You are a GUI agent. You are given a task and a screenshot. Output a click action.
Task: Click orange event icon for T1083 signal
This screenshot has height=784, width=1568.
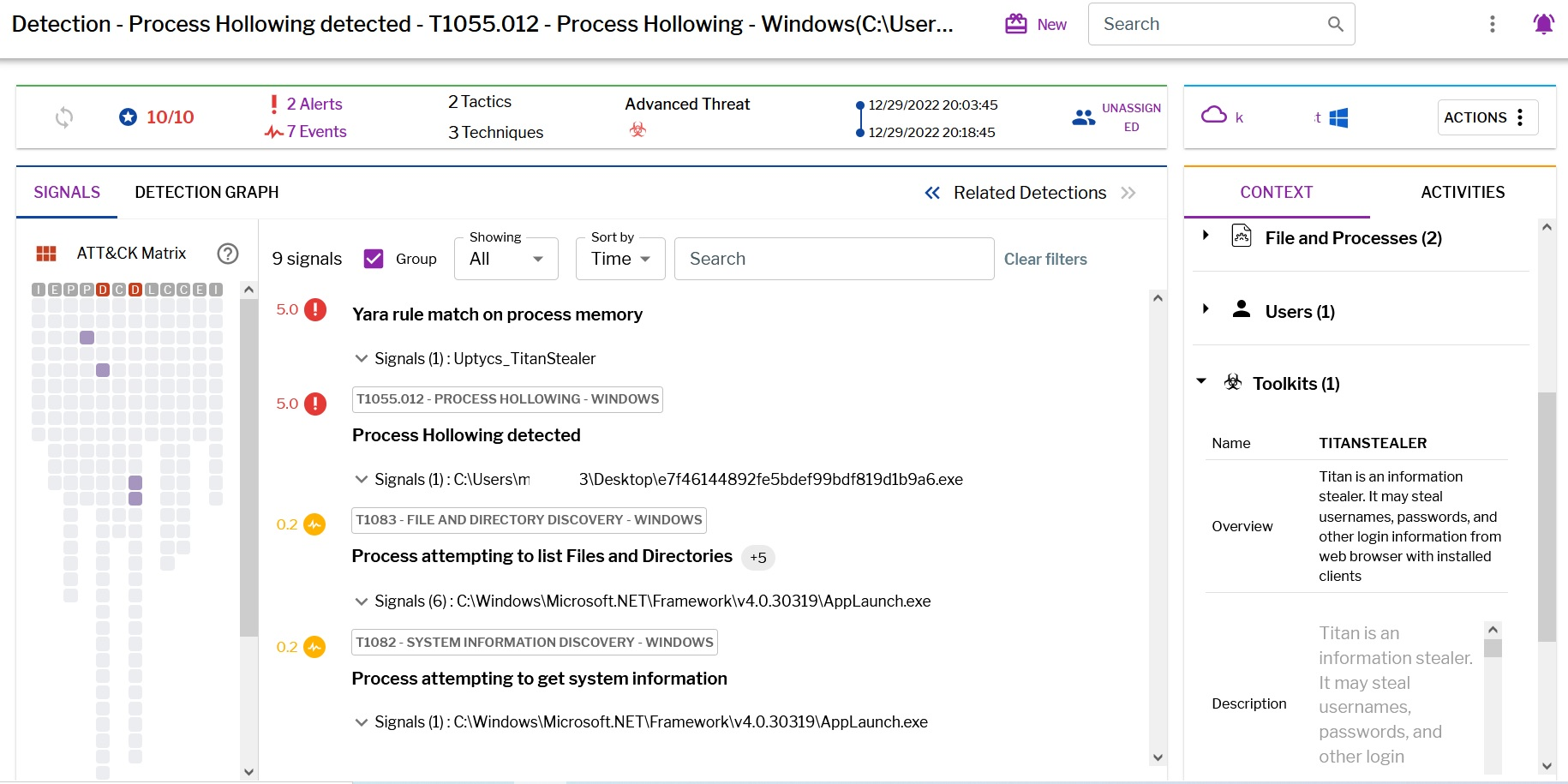tap(314, 524)
